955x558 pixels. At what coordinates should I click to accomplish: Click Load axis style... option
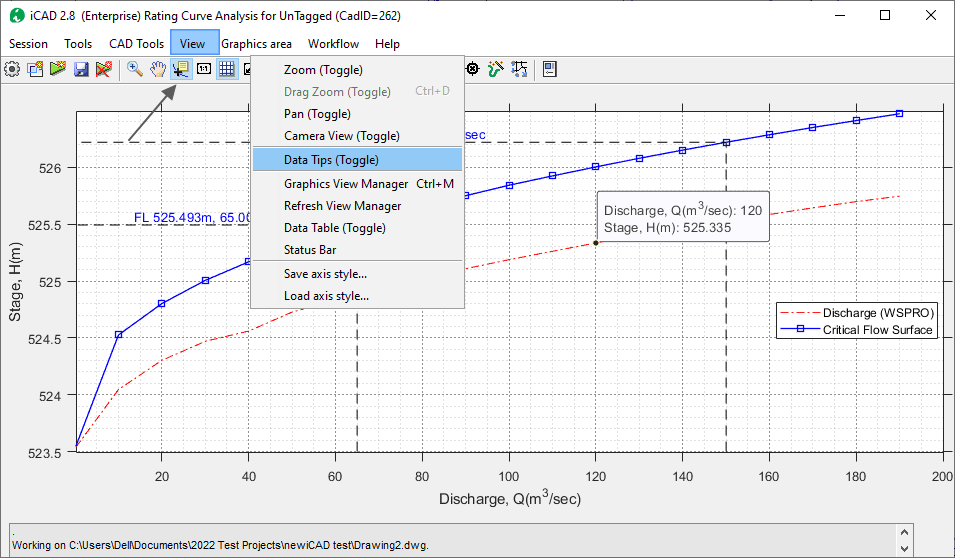326,296
